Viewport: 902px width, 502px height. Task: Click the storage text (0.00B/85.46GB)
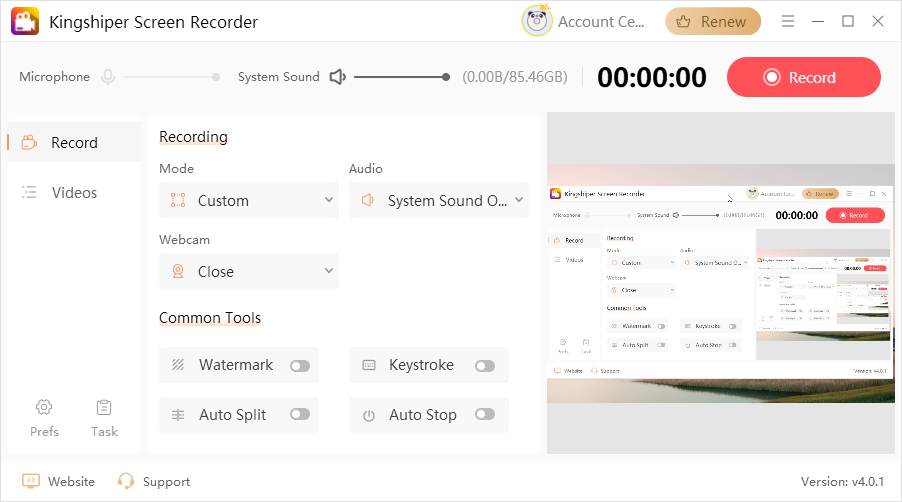pos(515,77)
